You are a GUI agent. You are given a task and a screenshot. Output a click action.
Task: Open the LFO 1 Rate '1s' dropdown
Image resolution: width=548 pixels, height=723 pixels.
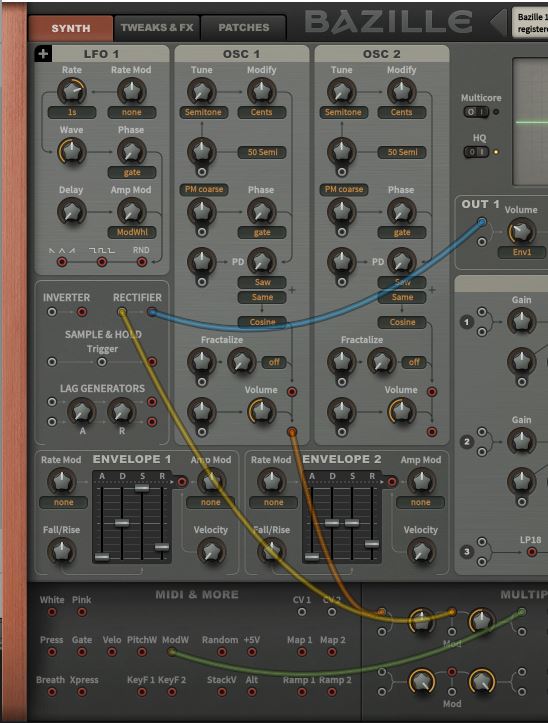click(72, 112)
